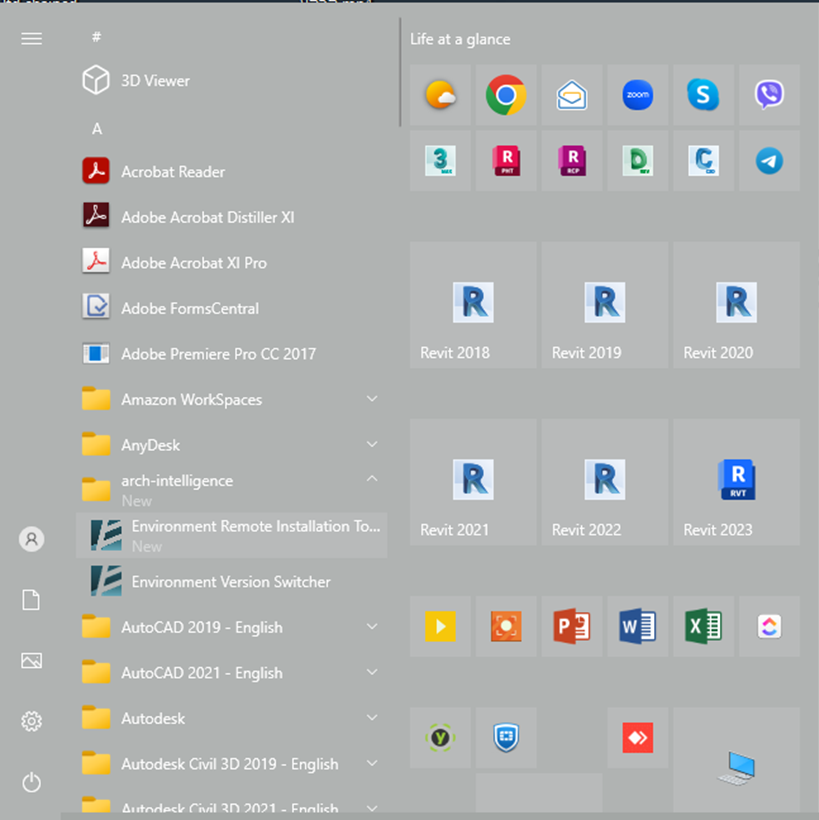The image size is (819, 820).
Task: Open Pictures from the left rail
Action: (x=31, y=660)
